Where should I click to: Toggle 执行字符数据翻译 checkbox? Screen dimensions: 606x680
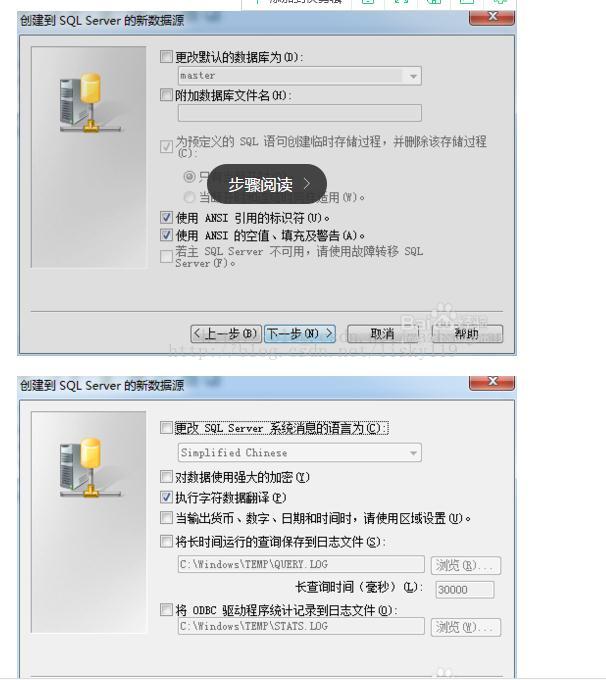click(166, 497)
